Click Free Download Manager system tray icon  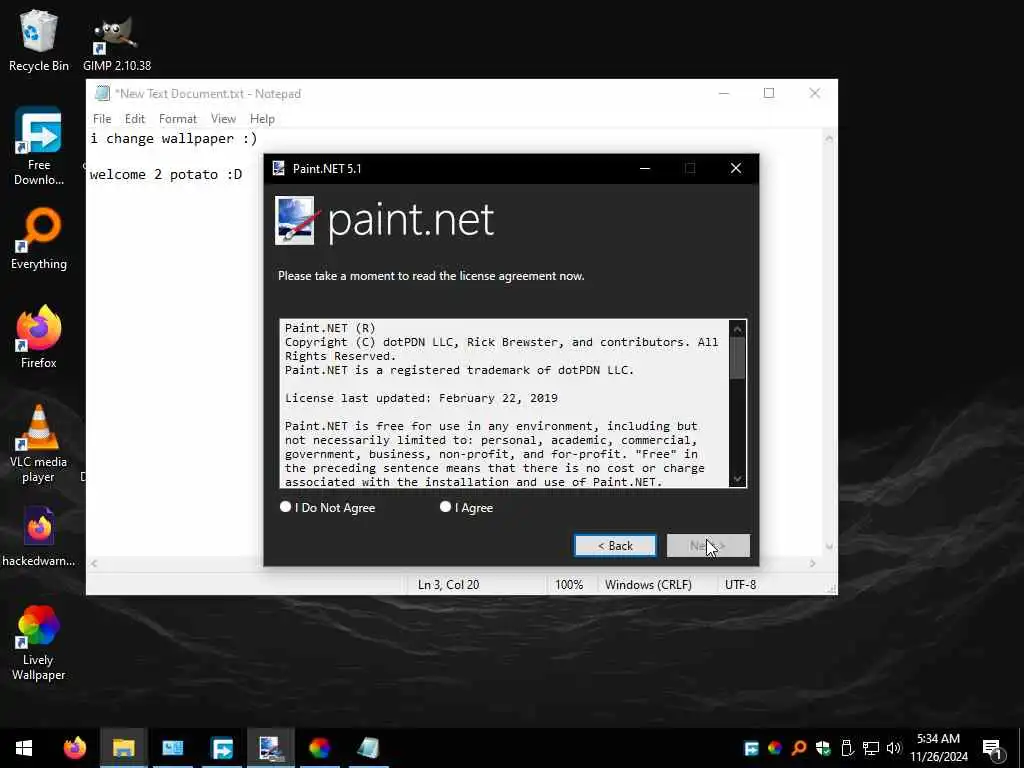point(752,748)
